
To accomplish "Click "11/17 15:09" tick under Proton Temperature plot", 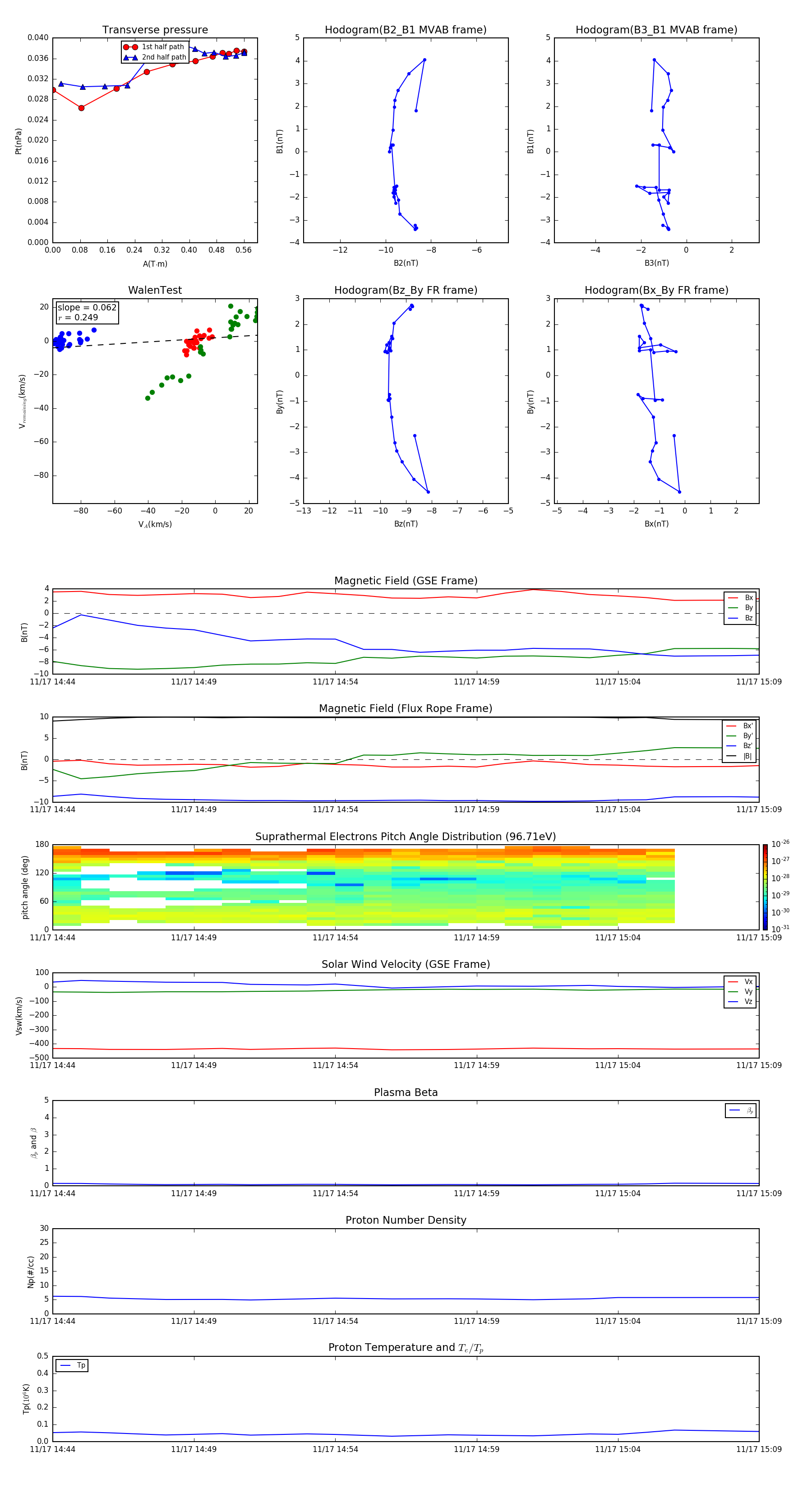I will (x=759, y=1449).
